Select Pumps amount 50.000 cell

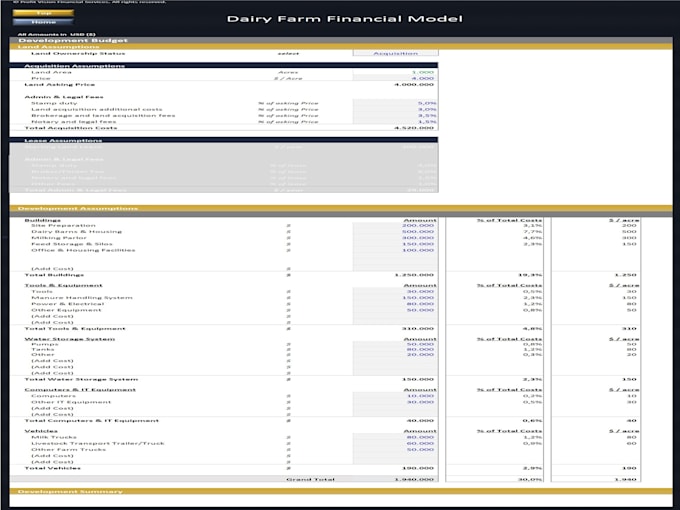point(396,344)
